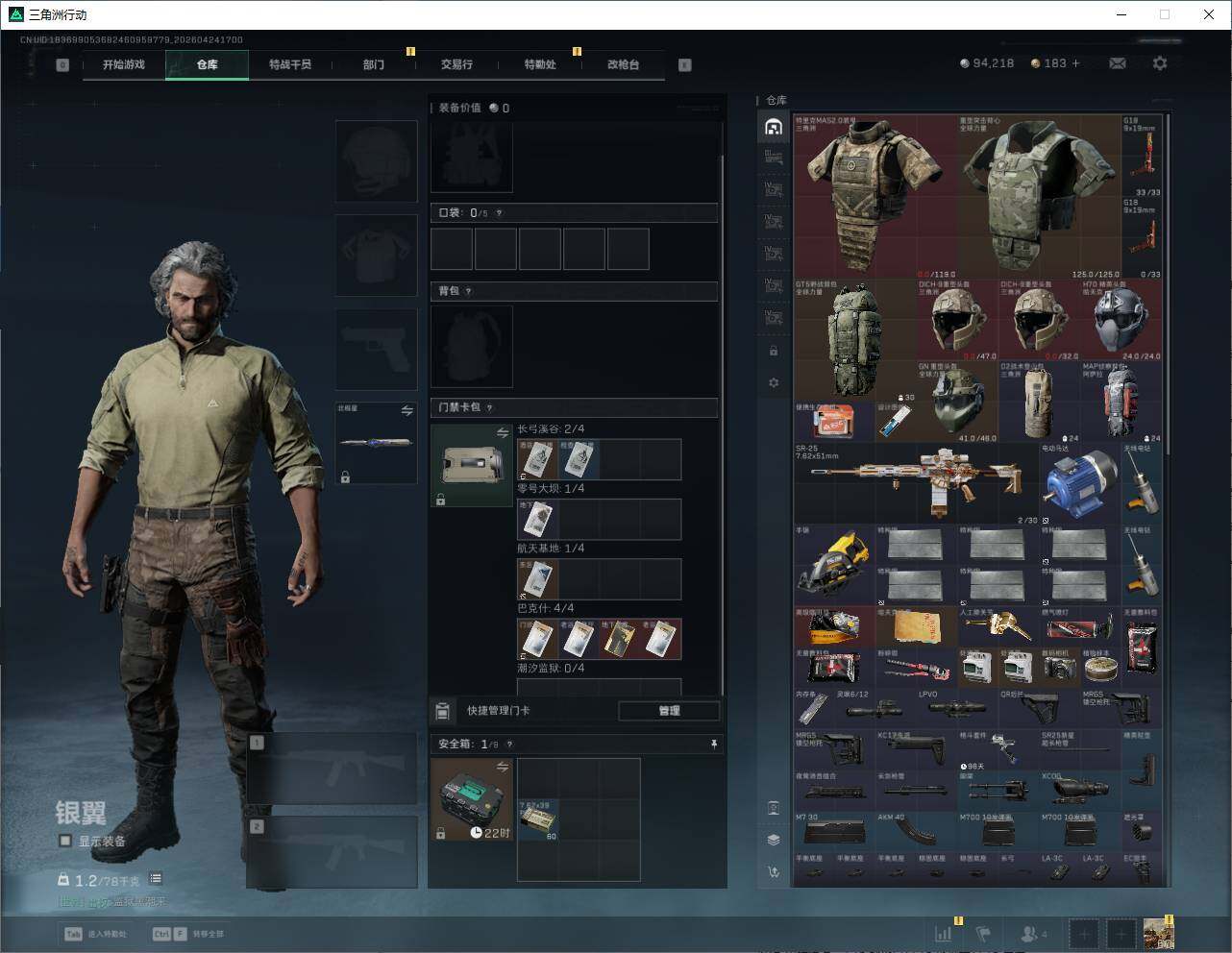Click the swap arrows on the keycard case
1232x953 pixels.
pos(502,433)
